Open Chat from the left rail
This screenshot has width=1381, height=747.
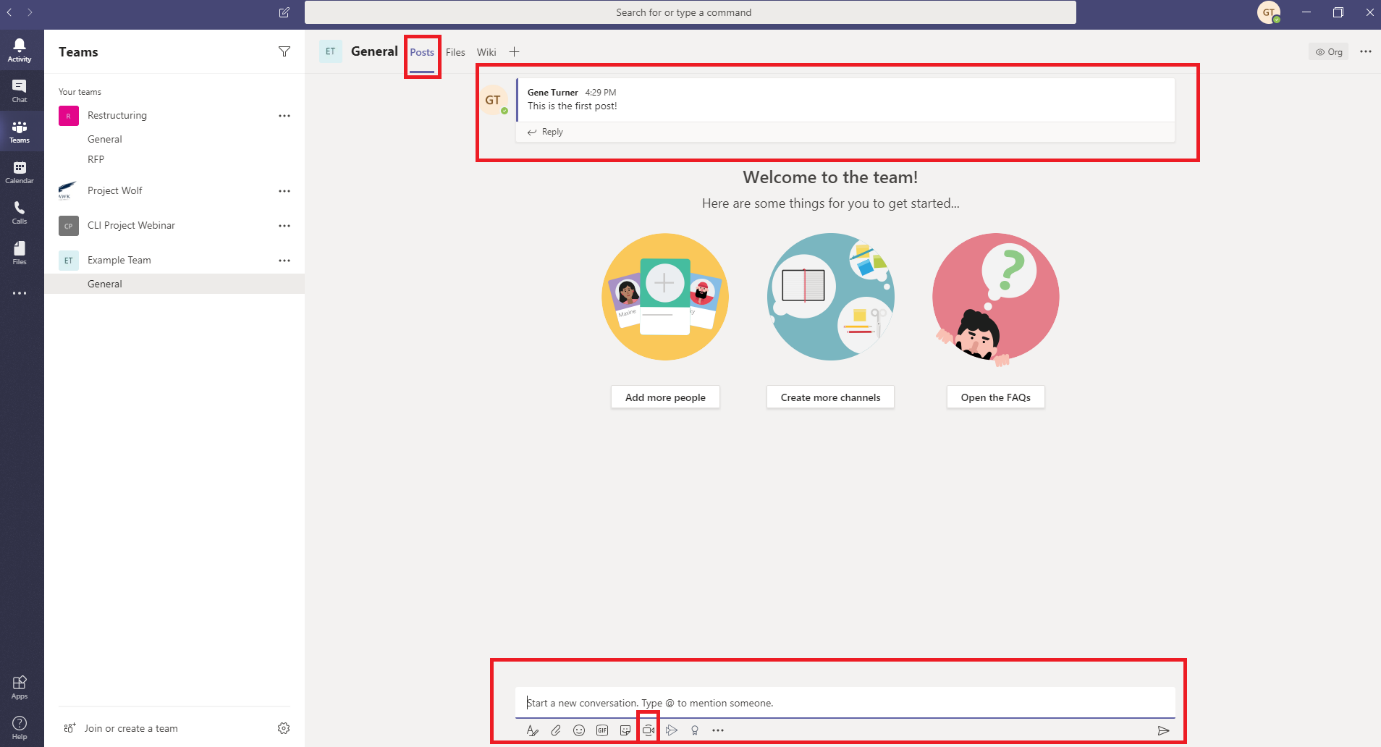[19, 91]
